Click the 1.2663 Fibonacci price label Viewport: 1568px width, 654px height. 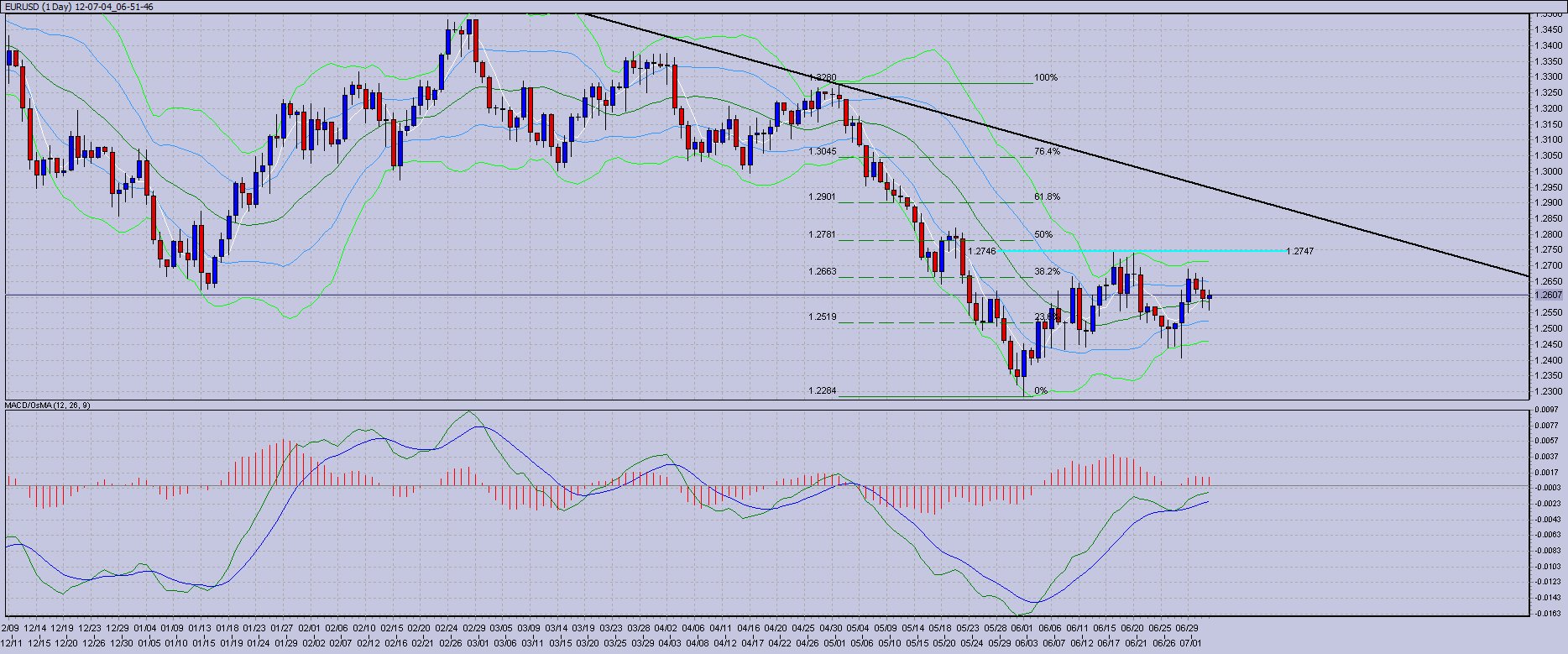pyautogui.click(x=823, y=272)
